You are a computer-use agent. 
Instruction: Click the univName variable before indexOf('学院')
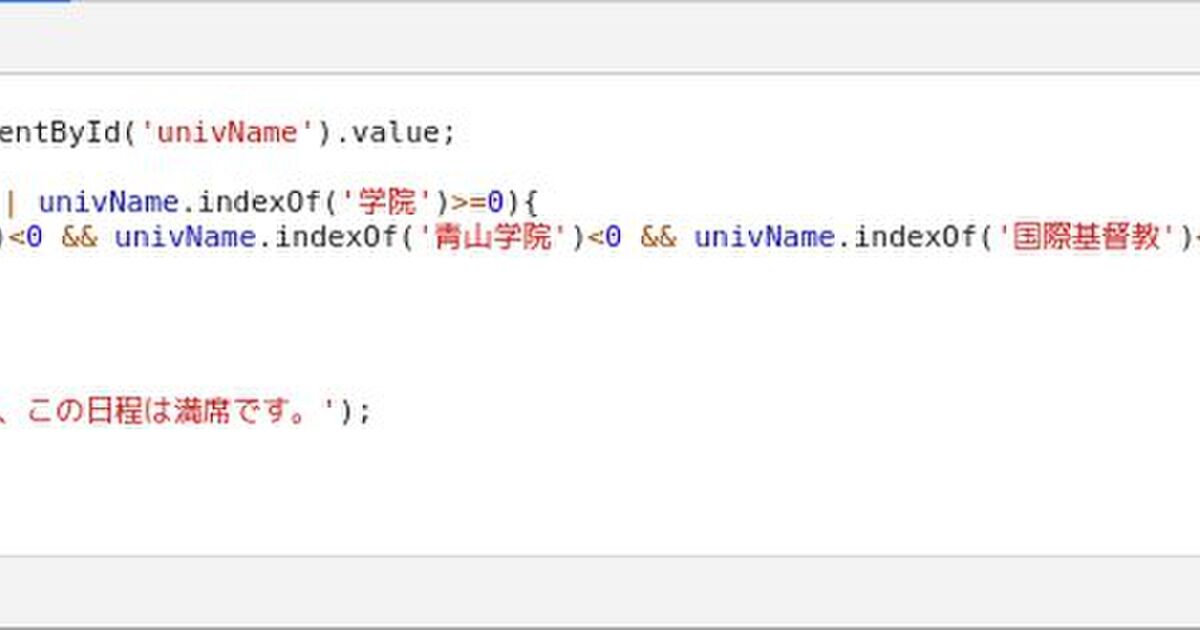tap(108, 203)
